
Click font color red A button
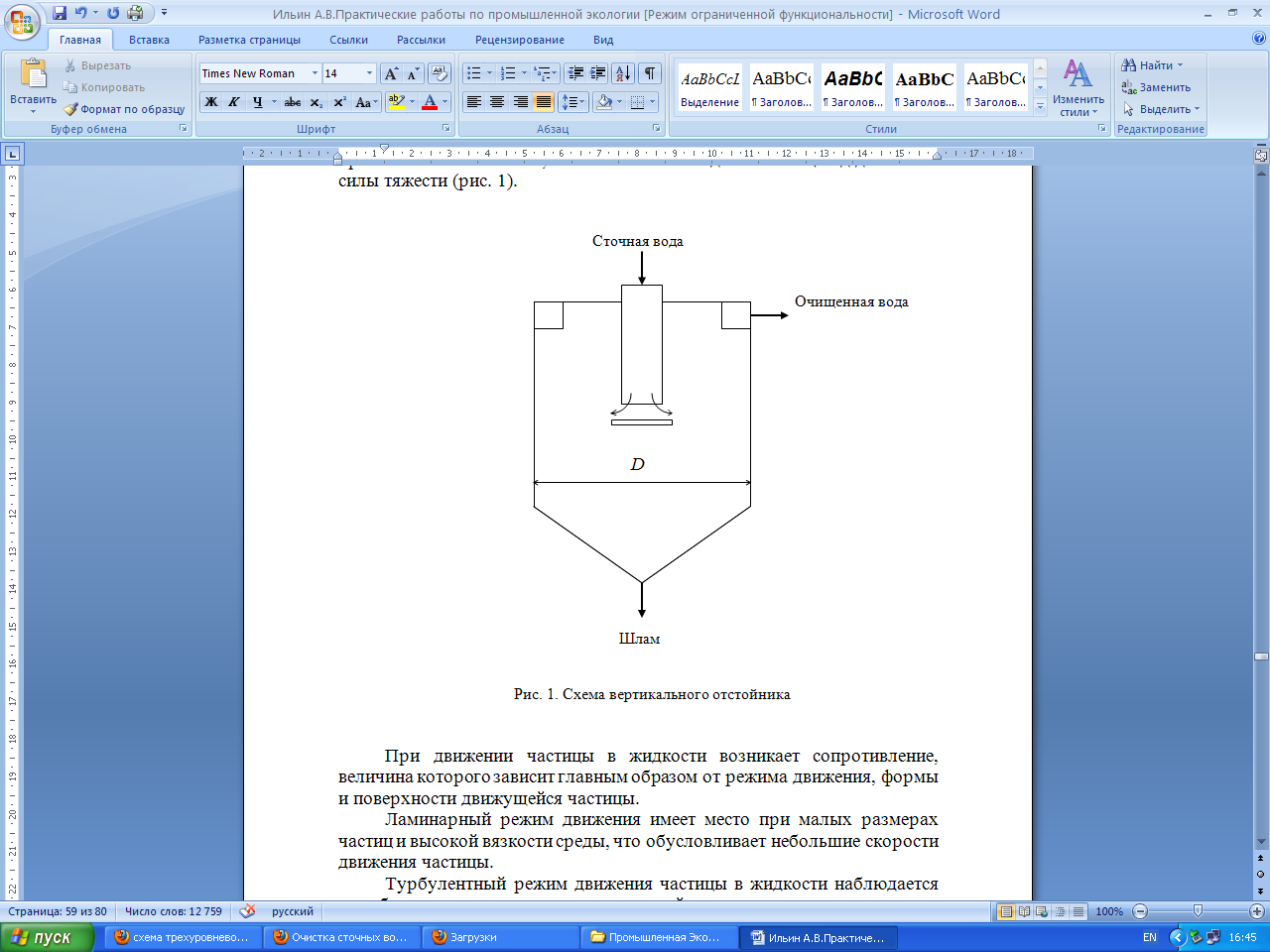click(x=430, y=102)
